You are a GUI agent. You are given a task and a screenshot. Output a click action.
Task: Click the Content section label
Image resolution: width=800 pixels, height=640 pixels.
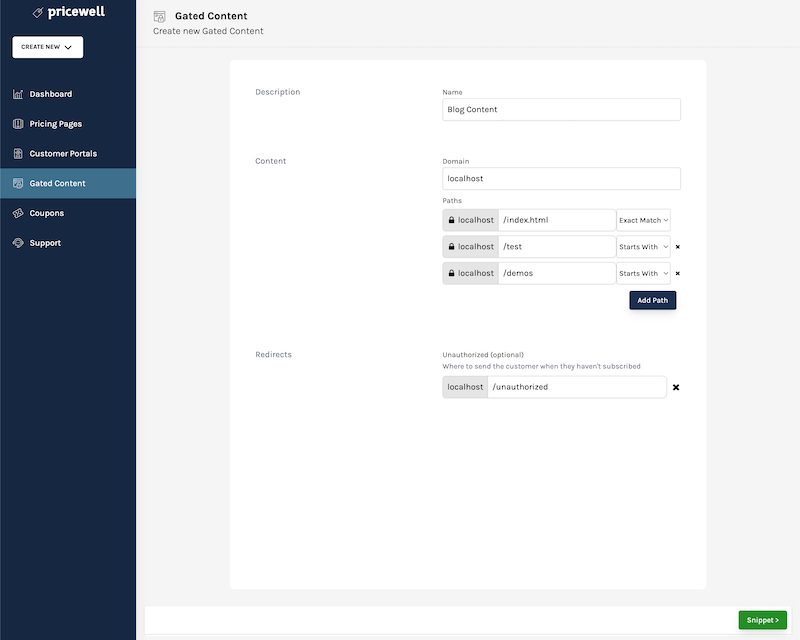pos(270,161)
